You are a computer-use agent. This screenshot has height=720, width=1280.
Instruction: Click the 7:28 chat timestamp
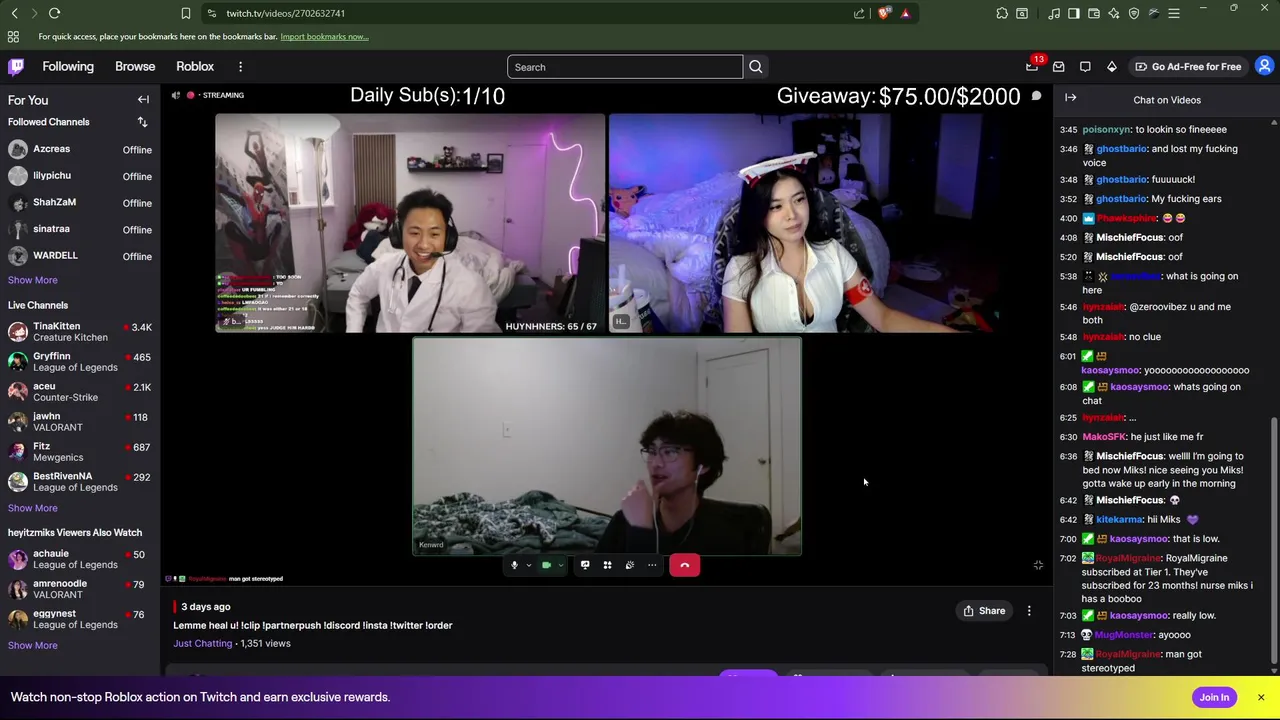[x=1067, y=654]
